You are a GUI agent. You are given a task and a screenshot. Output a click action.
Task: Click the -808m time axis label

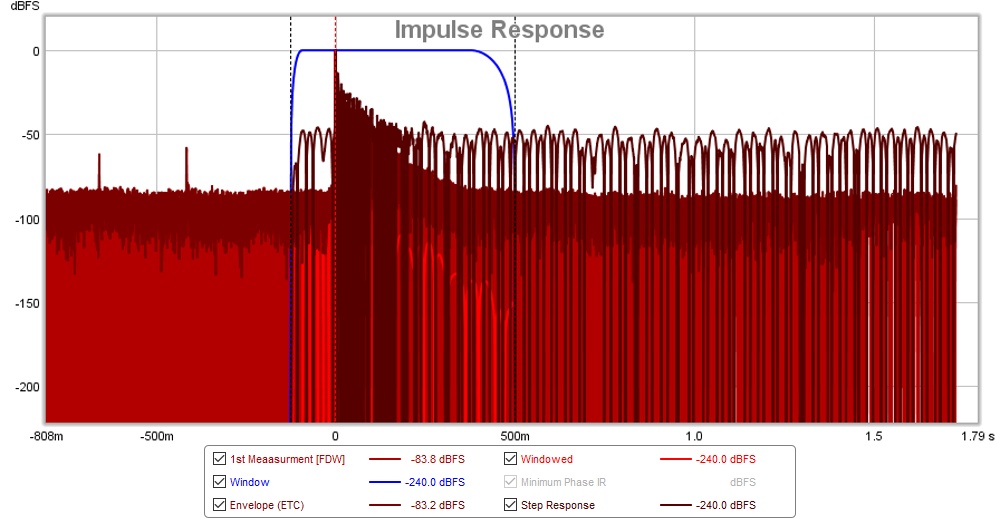pyautogui.click(x=47, y=436)
